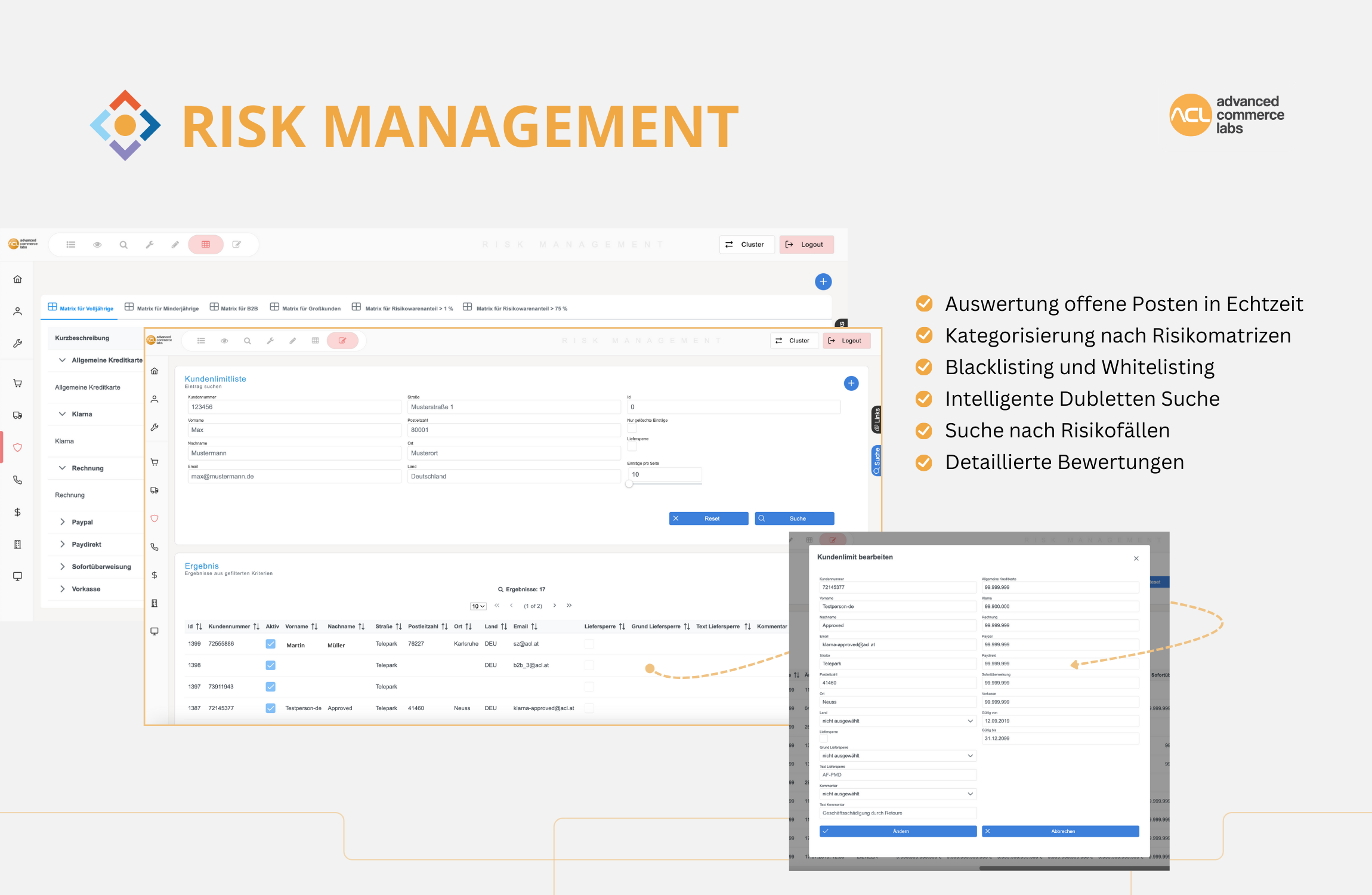
Task: Open the Grund Liefersperre dropdown in dialog
Action: (x=897, y=756)
